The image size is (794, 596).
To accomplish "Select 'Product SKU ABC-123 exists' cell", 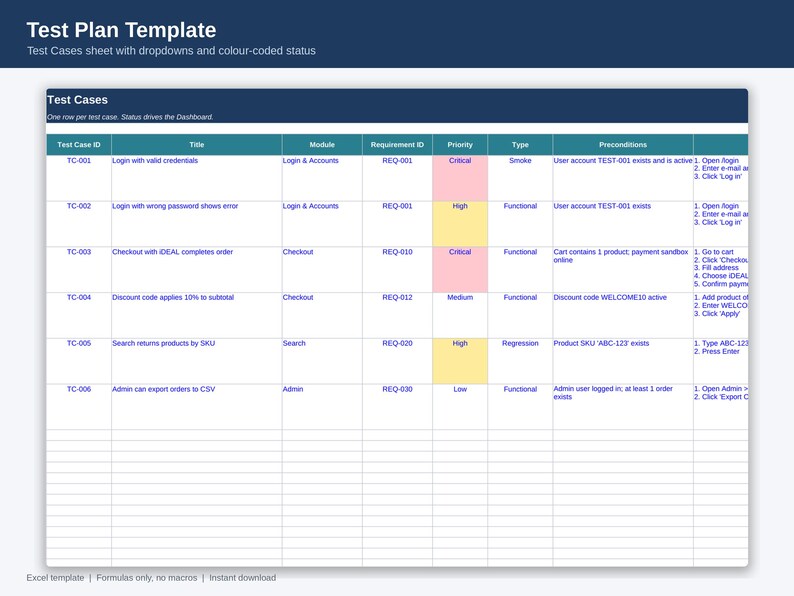I will (623, 361).
